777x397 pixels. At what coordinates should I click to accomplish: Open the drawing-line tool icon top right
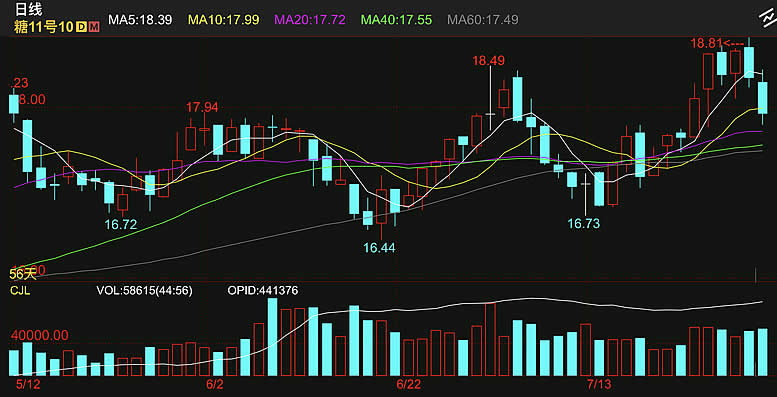[766, 17]
